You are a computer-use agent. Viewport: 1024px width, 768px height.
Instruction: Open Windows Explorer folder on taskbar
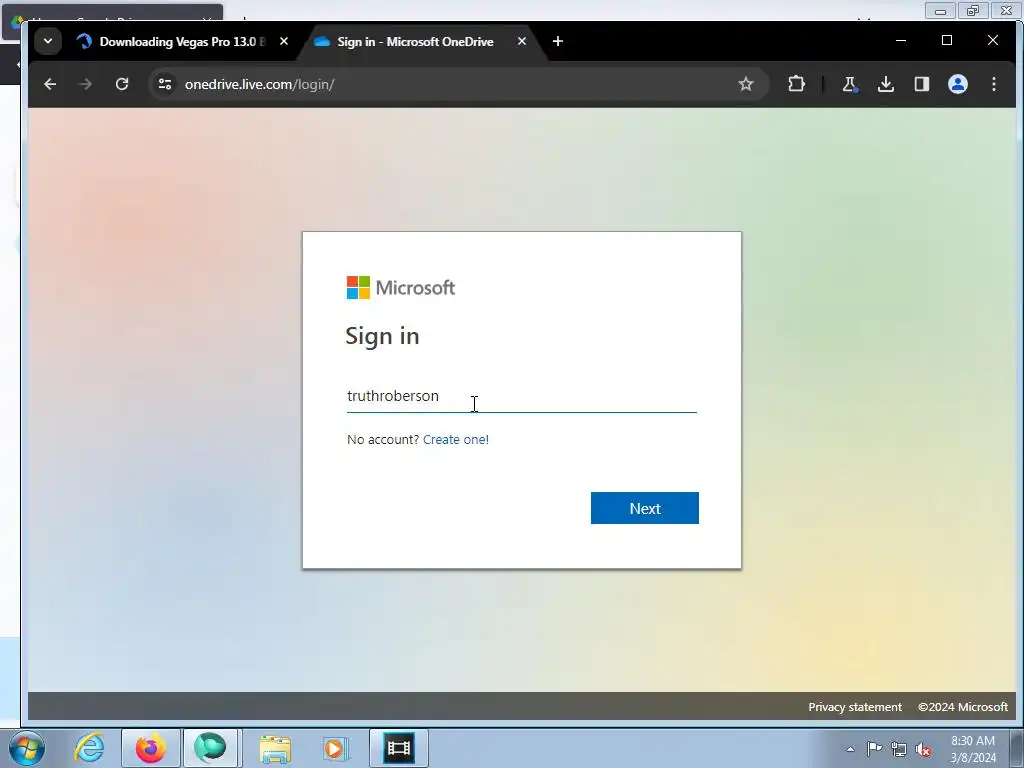275,748
